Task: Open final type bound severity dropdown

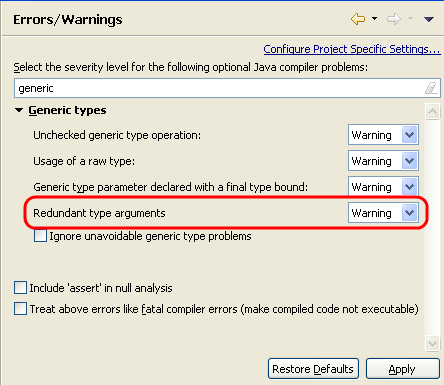Action: [x=383, y=186]
